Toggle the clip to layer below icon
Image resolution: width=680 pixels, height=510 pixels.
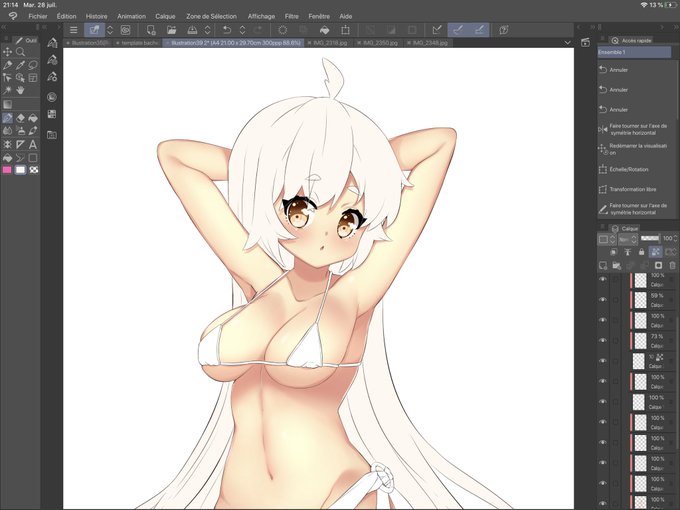click(614, 252)
